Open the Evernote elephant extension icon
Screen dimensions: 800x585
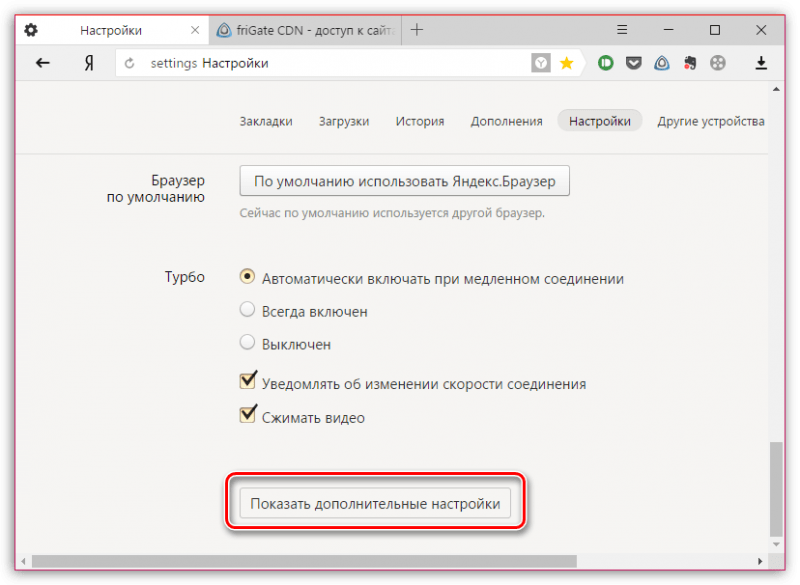coord(689,63)
